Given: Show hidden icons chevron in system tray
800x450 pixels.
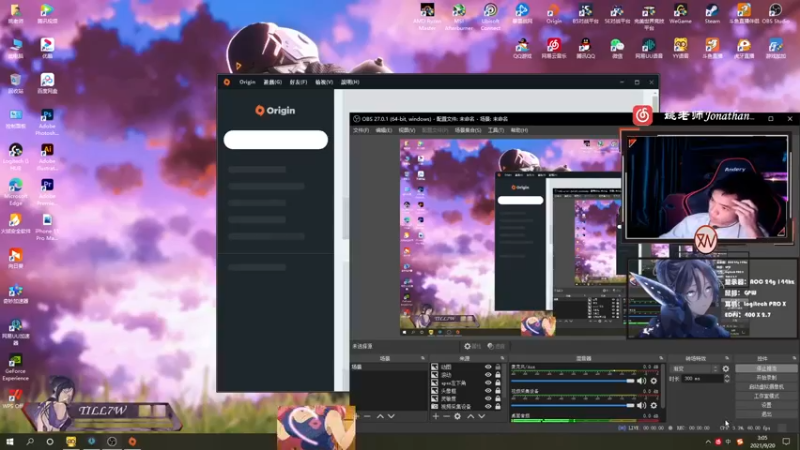Looking at the screenshot, I should click(708, 442).
